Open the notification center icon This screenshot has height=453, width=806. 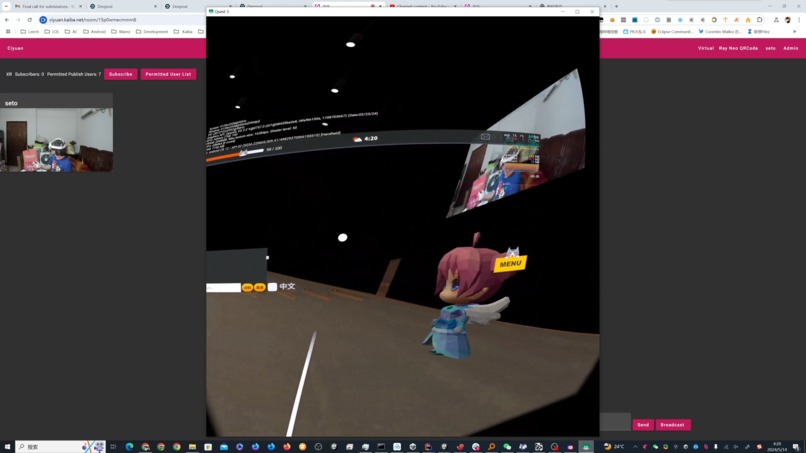pyautogui.click(x=796, y=446)
